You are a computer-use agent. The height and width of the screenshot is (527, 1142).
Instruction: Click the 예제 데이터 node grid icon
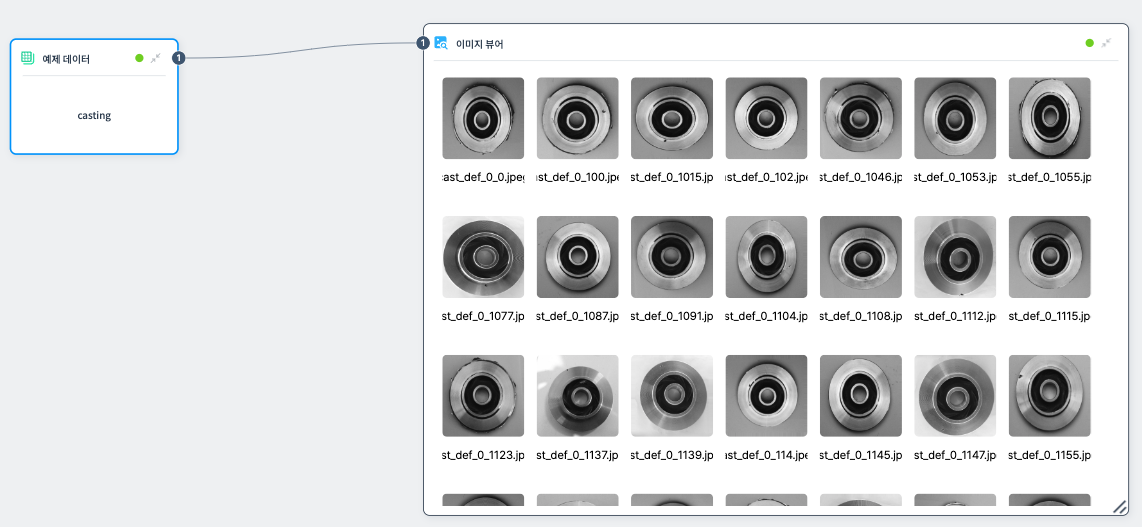coord(28,58)
